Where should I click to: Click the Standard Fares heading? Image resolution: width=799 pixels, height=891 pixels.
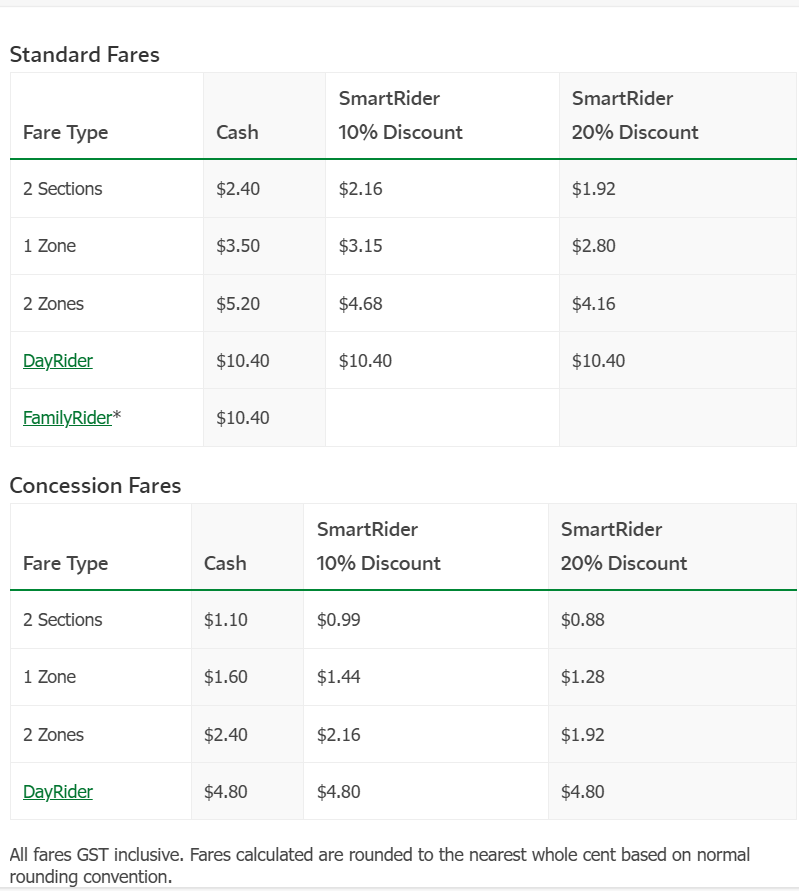(x=85, y=55)
